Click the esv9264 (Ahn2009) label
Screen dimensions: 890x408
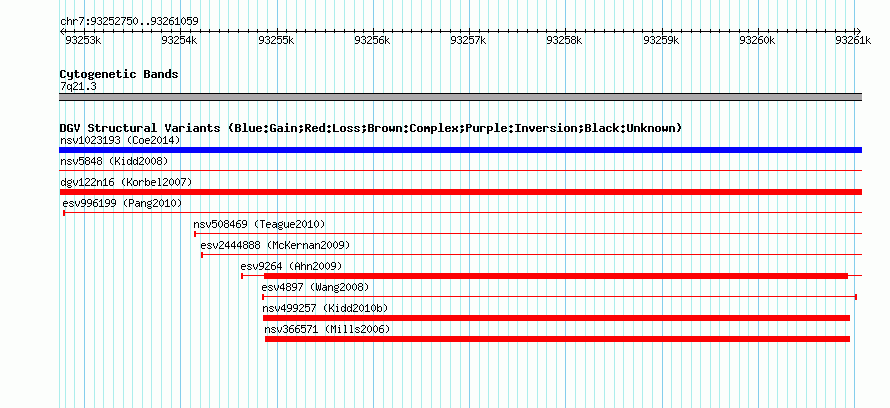tap(291, 266)
